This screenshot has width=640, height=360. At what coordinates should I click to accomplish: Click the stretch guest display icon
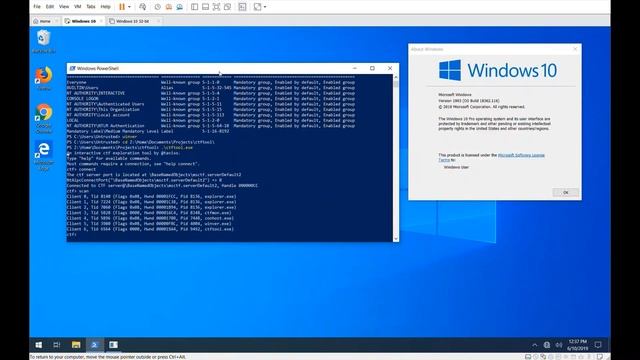point(257,7)
